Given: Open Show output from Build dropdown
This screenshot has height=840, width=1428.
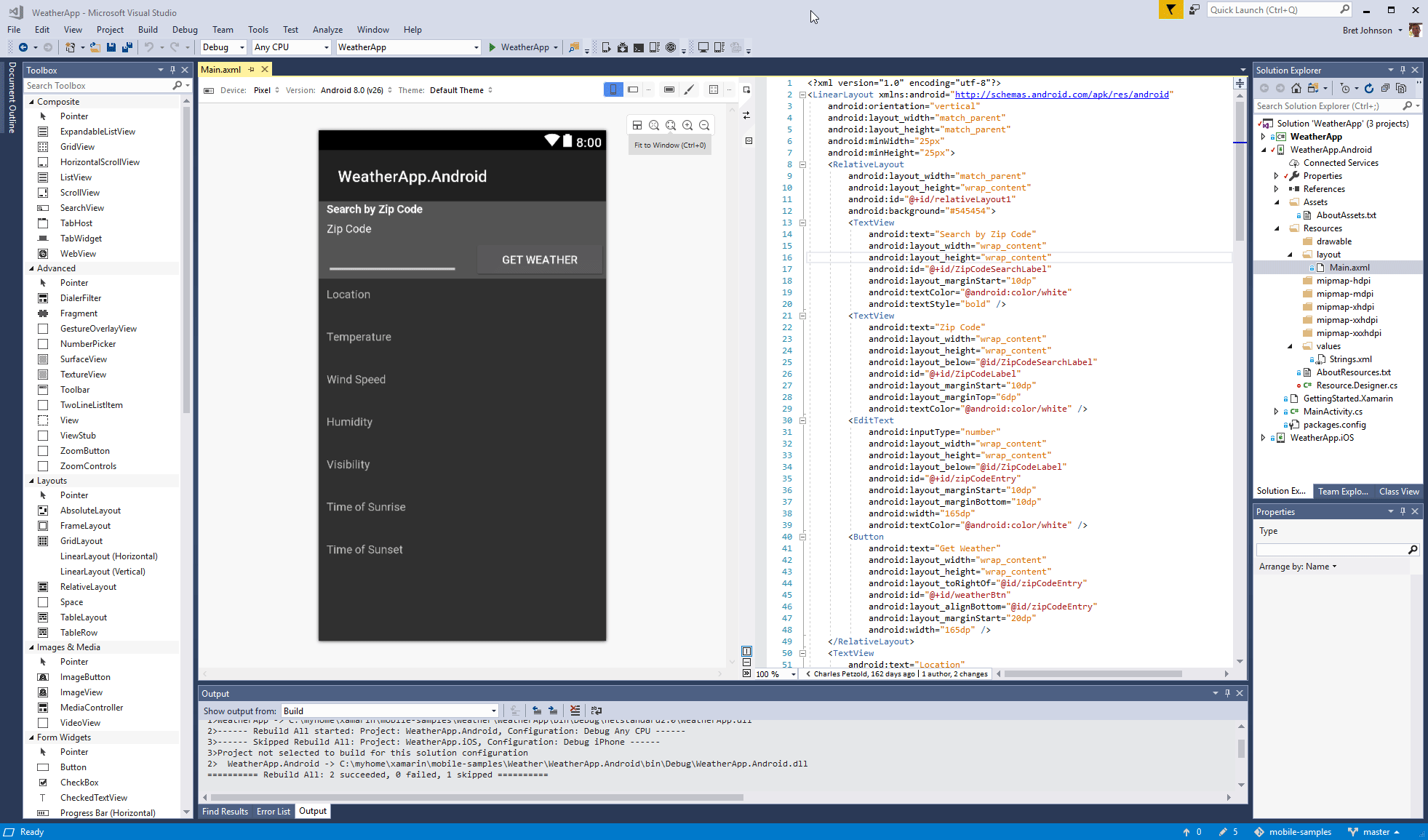Looking at the screenshot, I should pos(390,711).
